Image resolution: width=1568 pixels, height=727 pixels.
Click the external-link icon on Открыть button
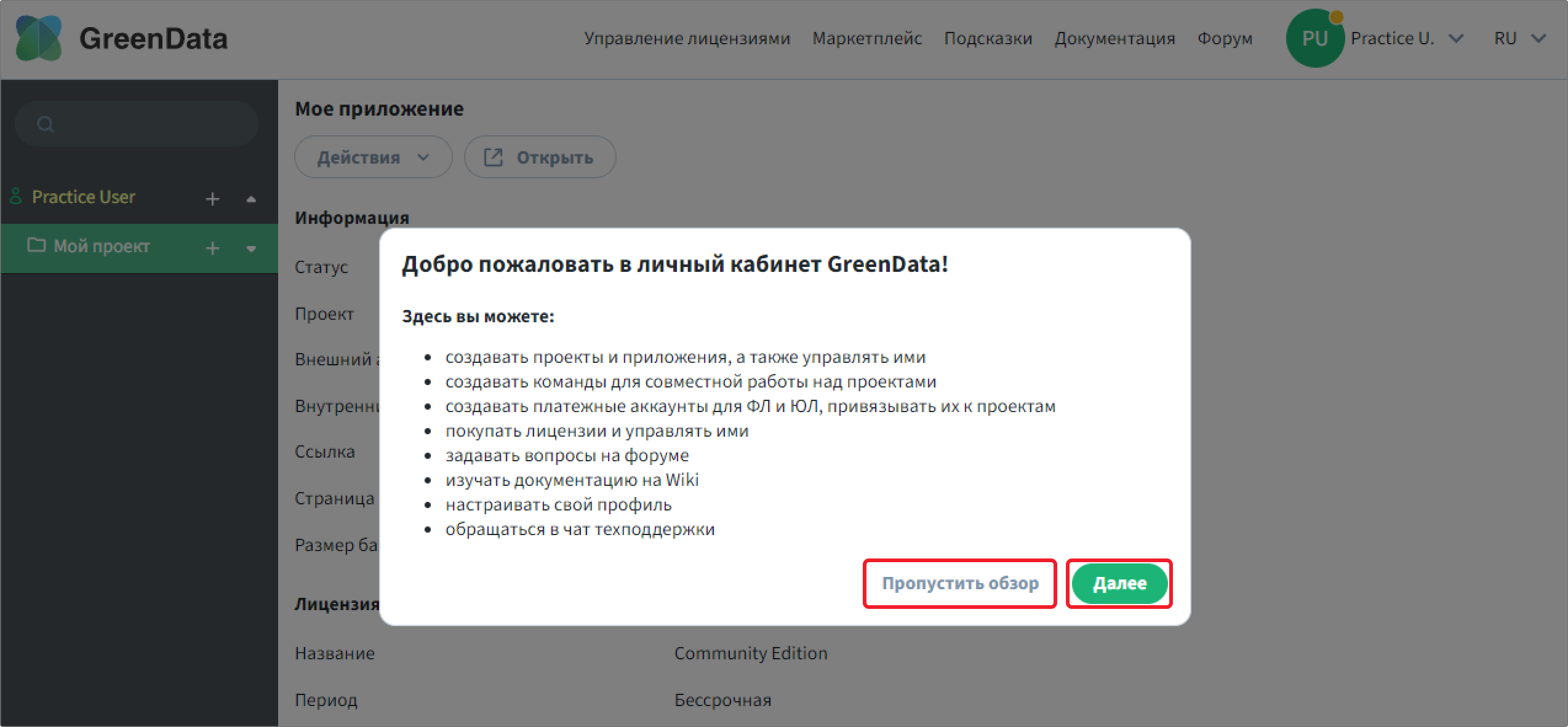pyautogui.click(x=493, y=157)
